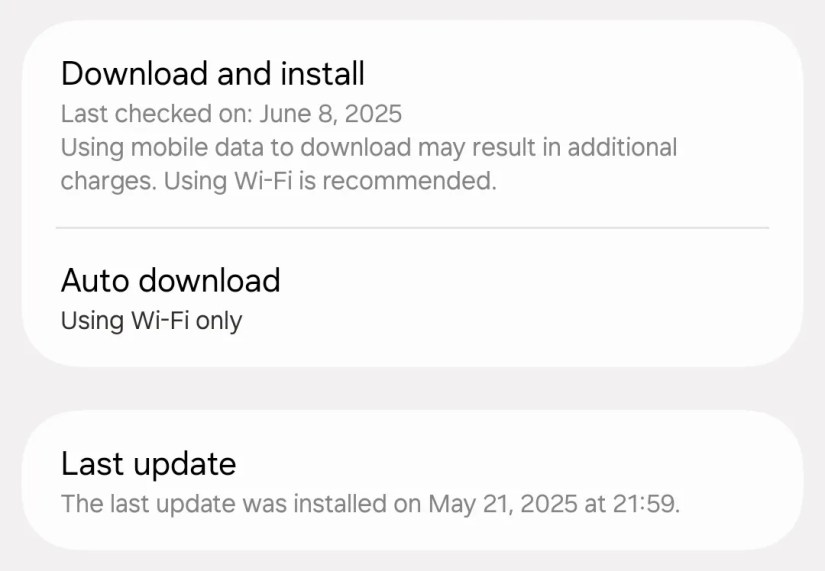Tap the 'May 21, 2025' date text

[502, 504]
